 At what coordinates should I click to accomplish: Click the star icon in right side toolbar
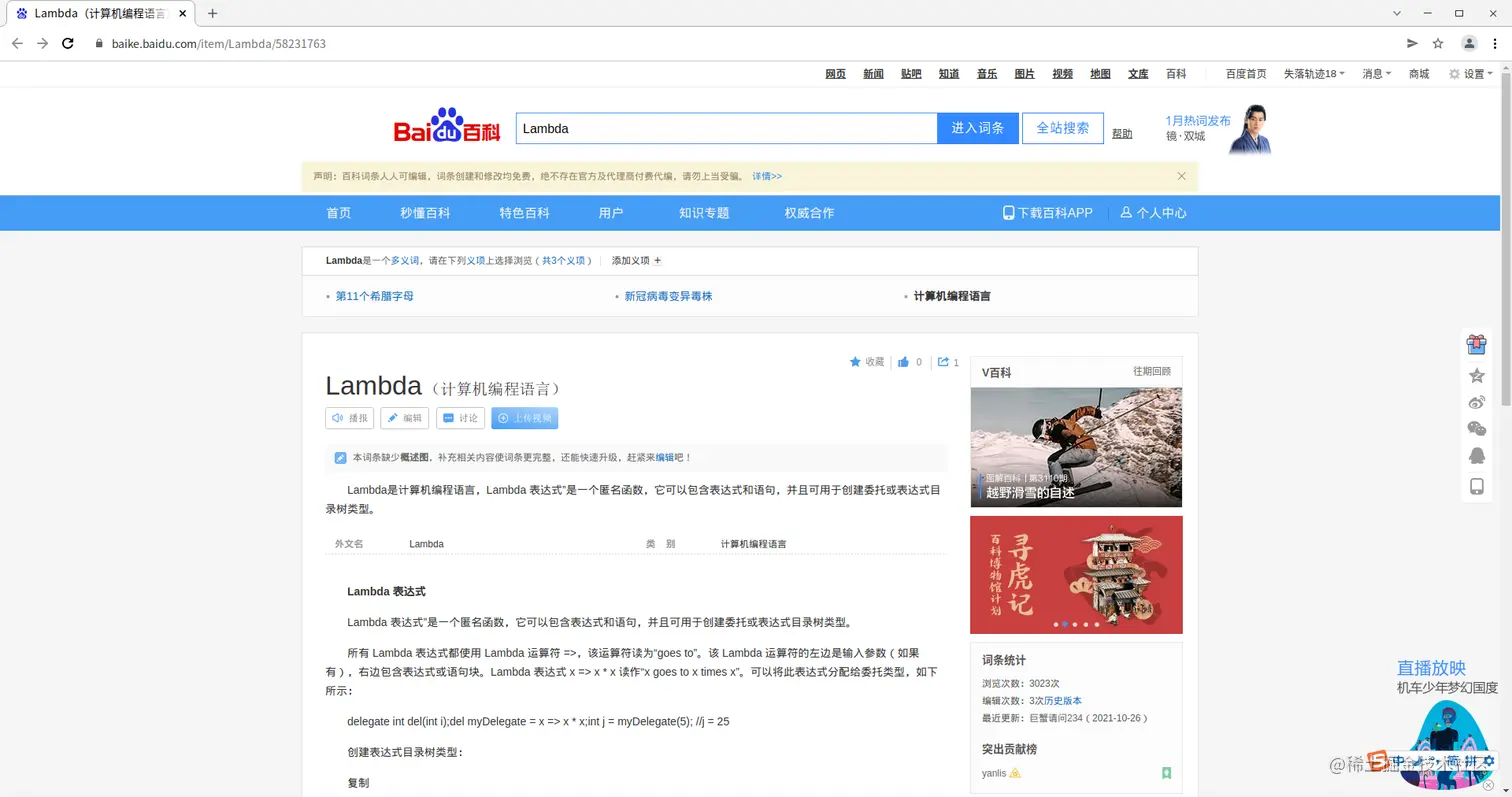(x=1476, y=376)
